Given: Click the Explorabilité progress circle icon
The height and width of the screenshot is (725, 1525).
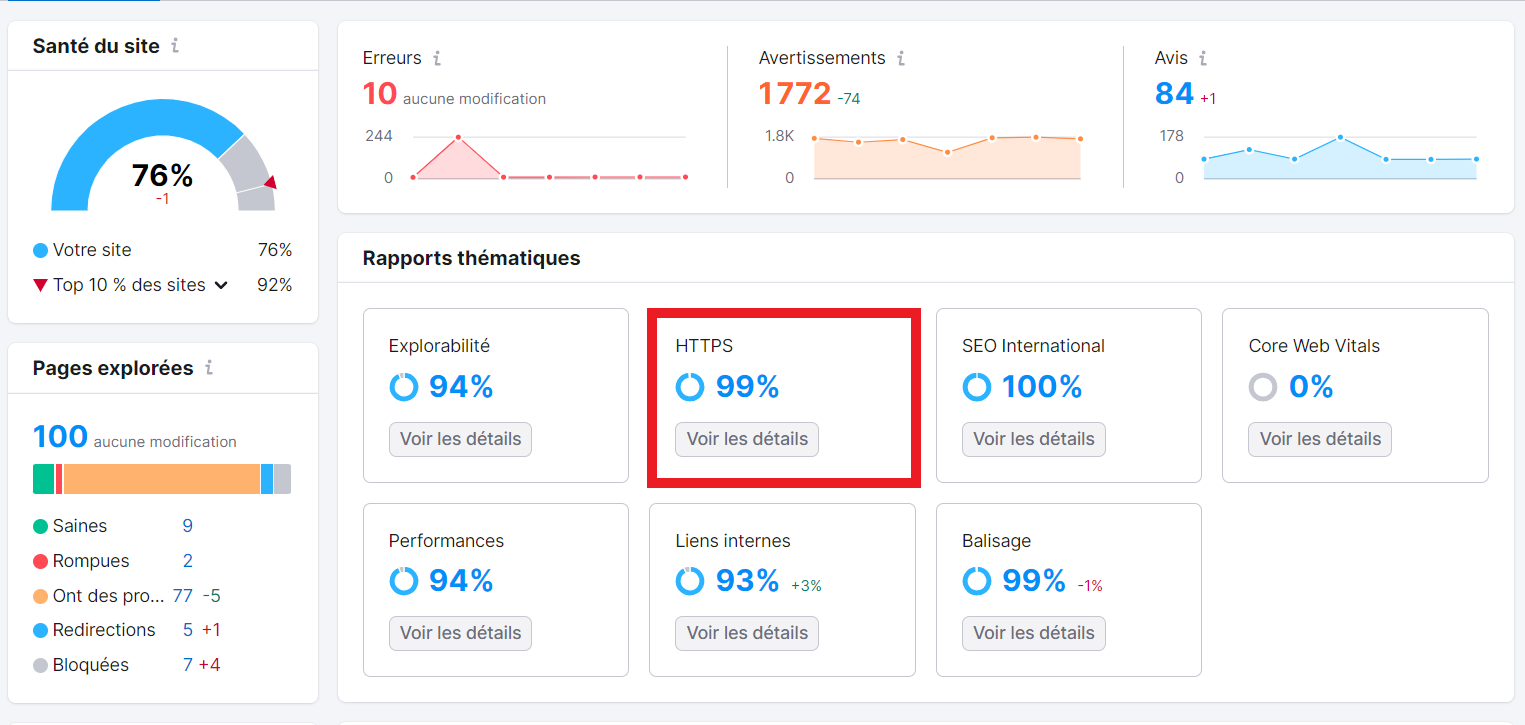Looking at the screenshot, I should point(404,387).
